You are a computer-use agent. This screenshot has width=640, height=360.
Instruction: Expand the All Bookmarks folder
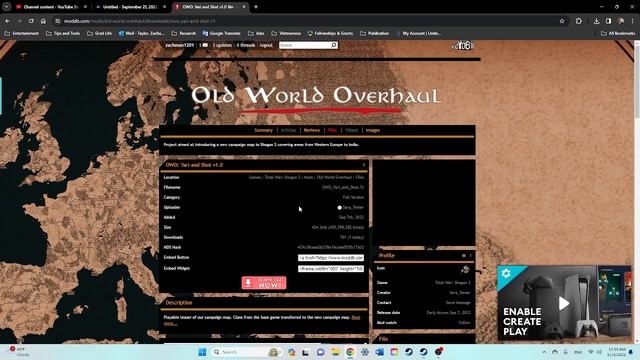(x=618, y=33)
